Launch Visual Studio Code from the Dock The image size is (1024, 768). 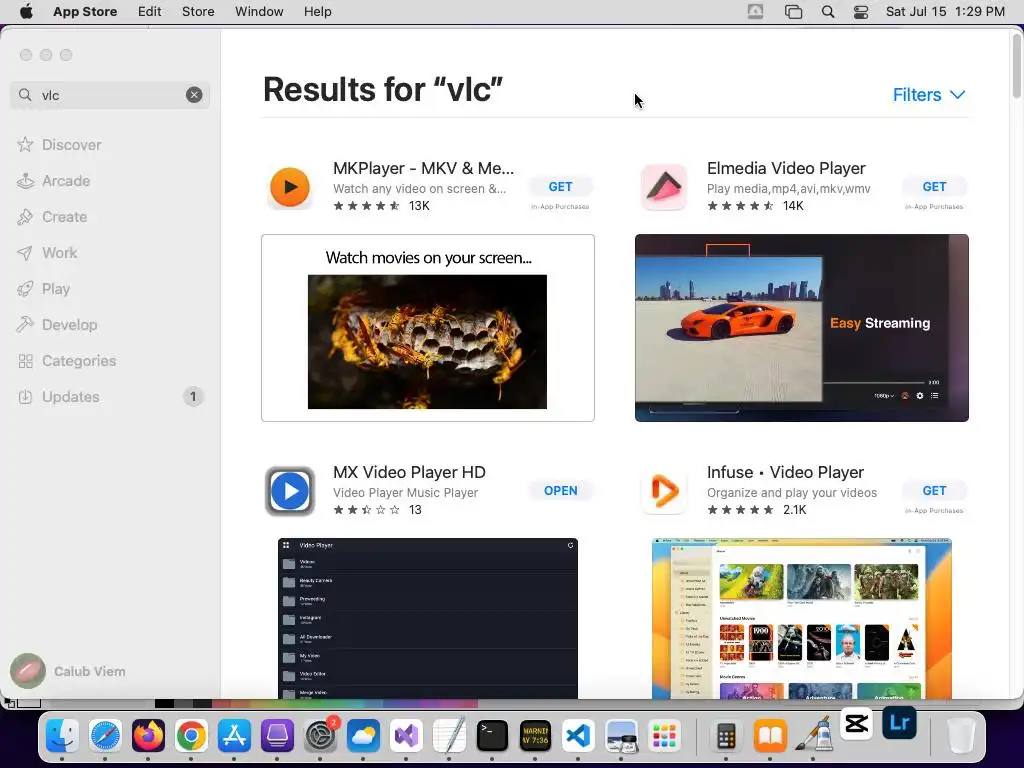pos(578,737)
